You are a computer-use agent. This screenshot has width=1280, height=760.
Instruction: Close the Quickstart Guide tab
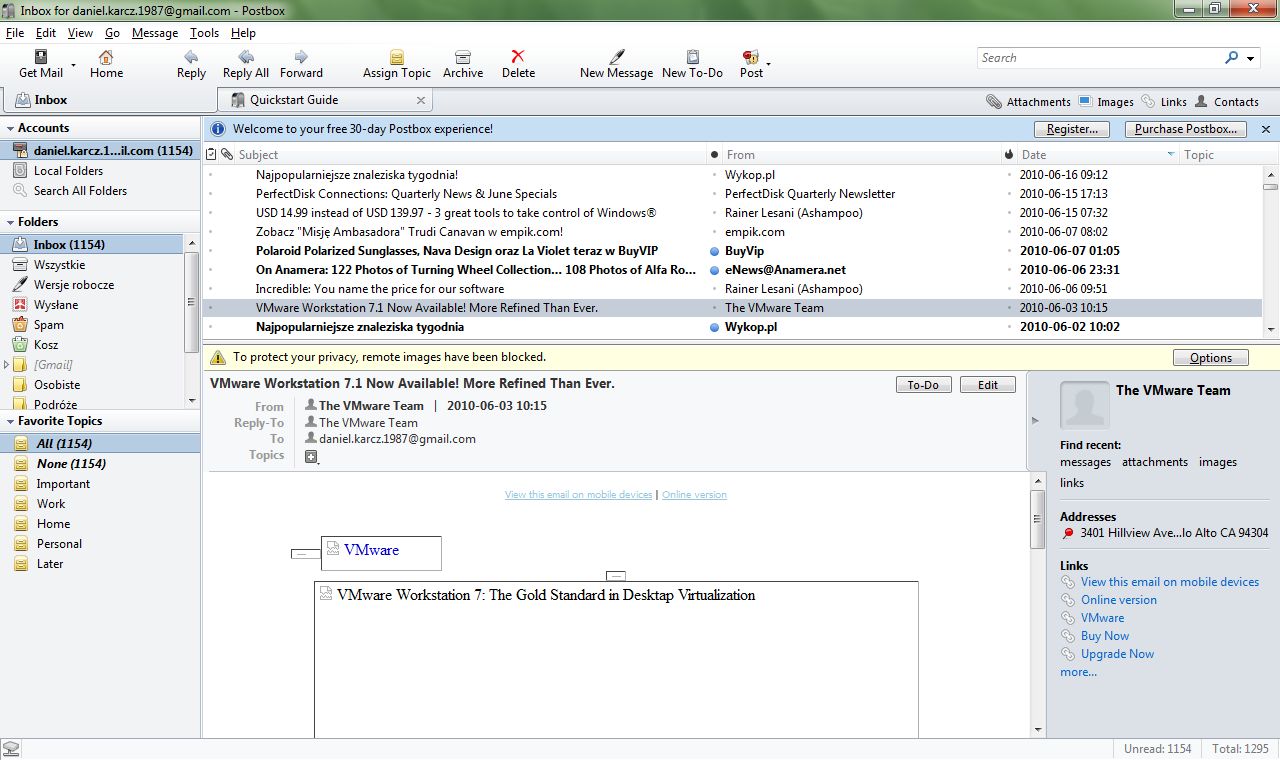421,100
